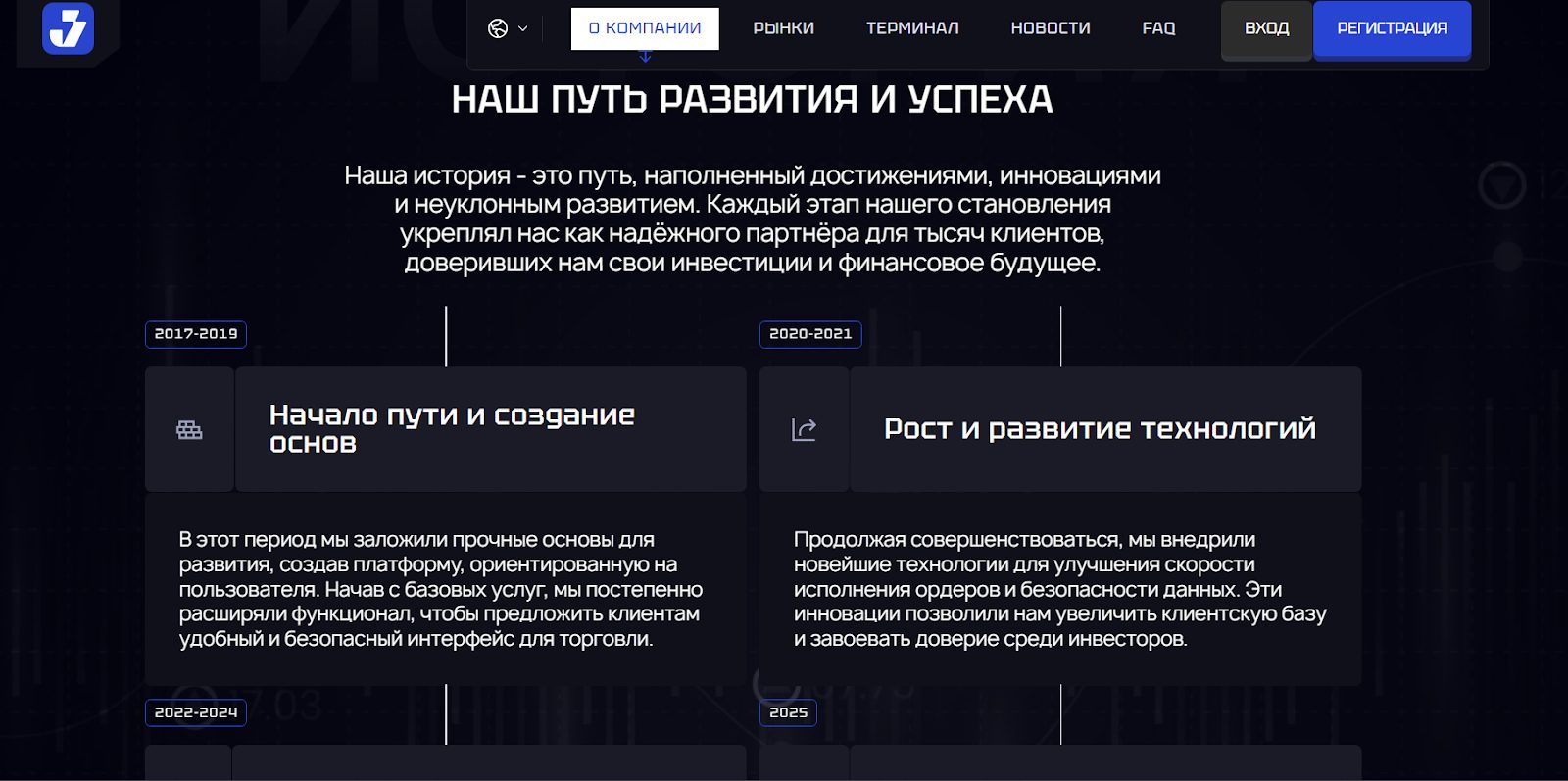Click the blue site logo
The image size is (1568, 781).
pyautogui.click(x=68, y=27)
